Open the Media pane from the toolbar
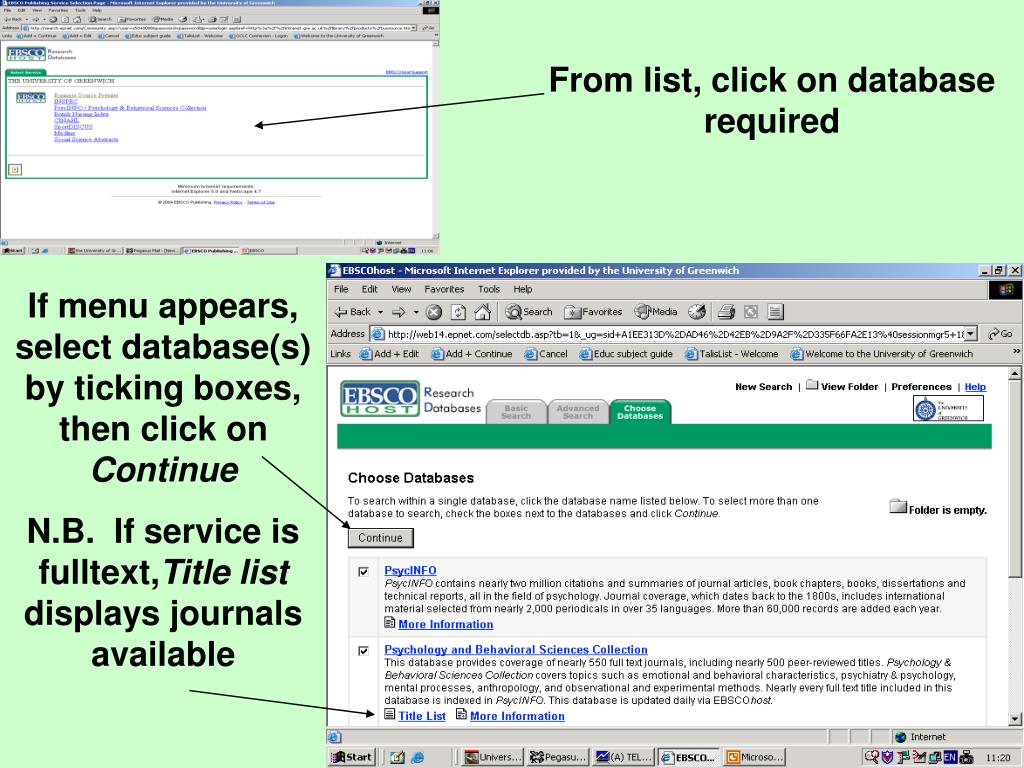The image size is (1024, 768). click(656, 312)
